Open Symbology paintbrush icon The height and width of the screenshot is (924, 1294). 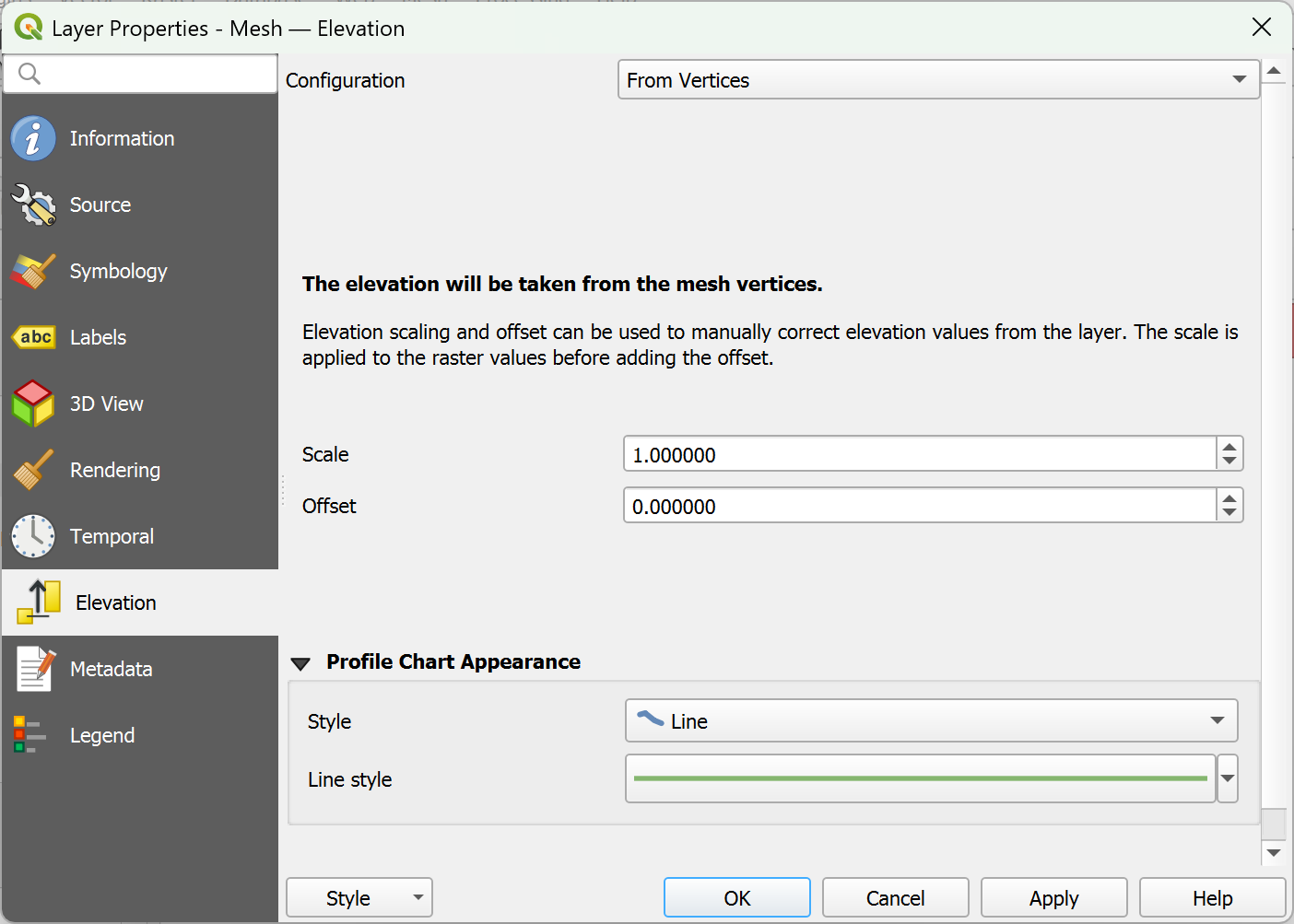click(x=33, y=271)
